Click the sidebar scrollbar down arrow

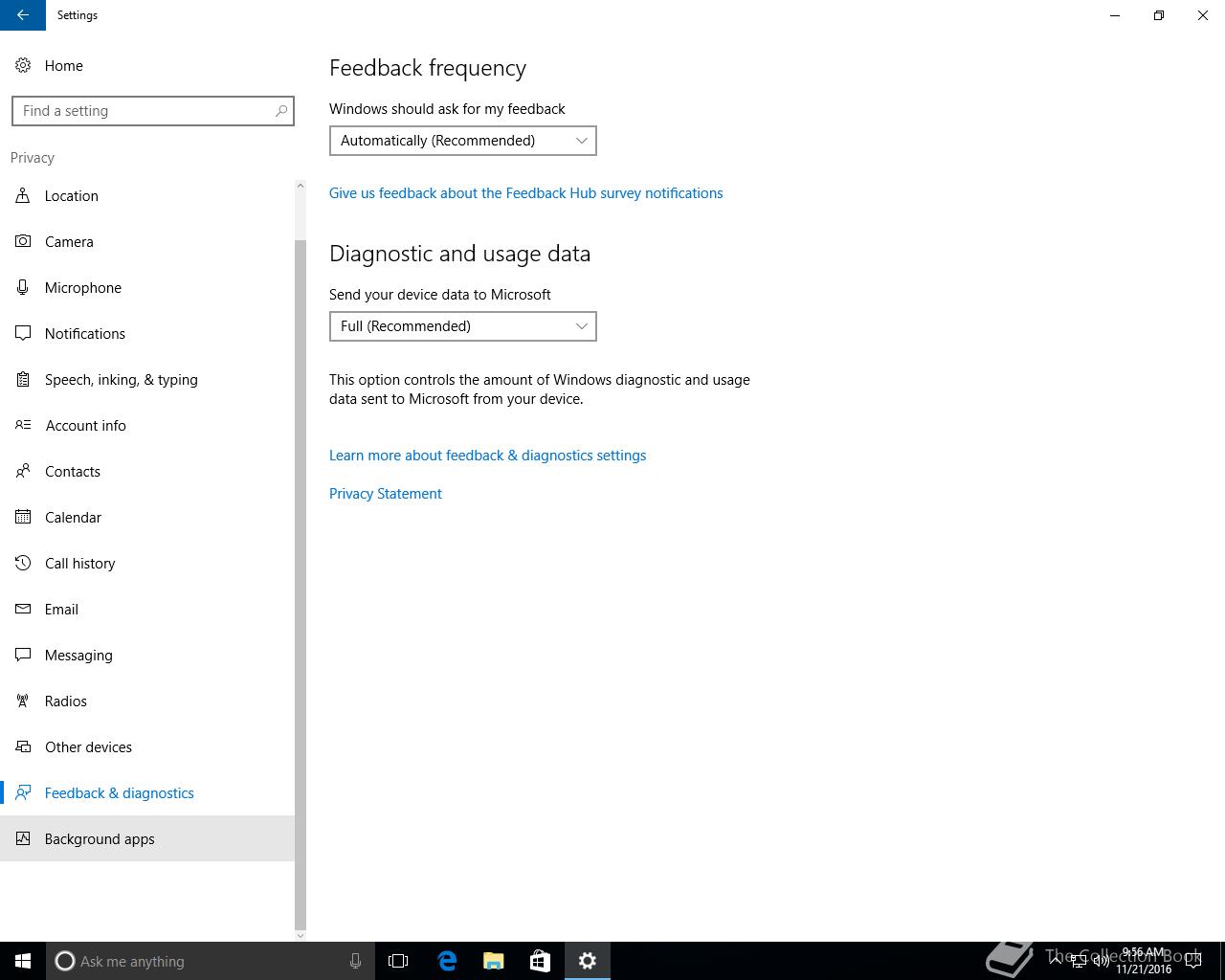pos(301,935)
